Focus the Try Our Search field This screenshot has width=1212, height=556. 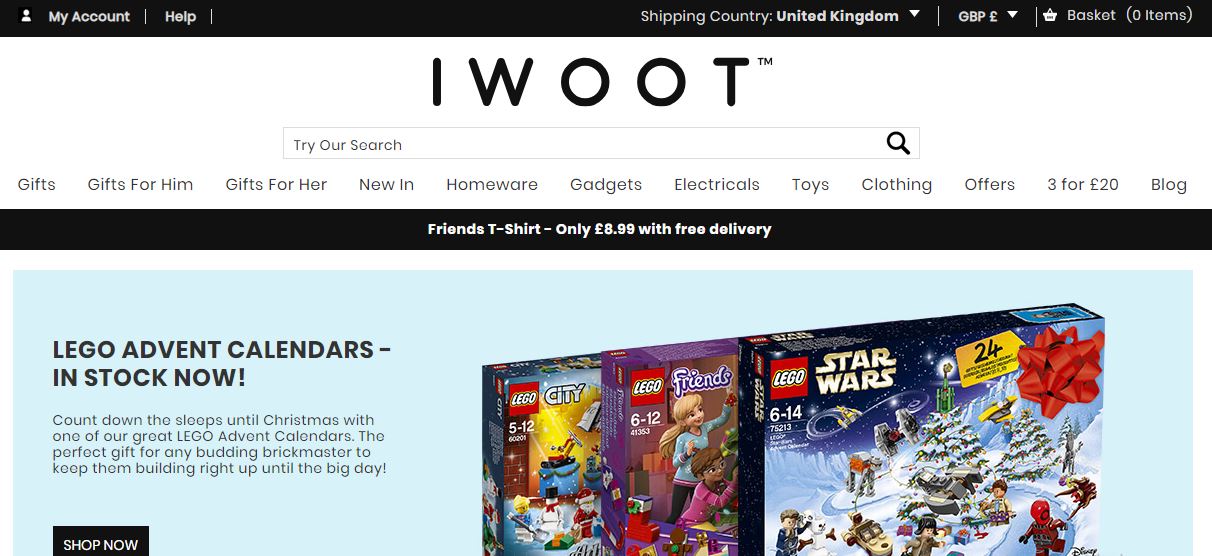(584, 143)
